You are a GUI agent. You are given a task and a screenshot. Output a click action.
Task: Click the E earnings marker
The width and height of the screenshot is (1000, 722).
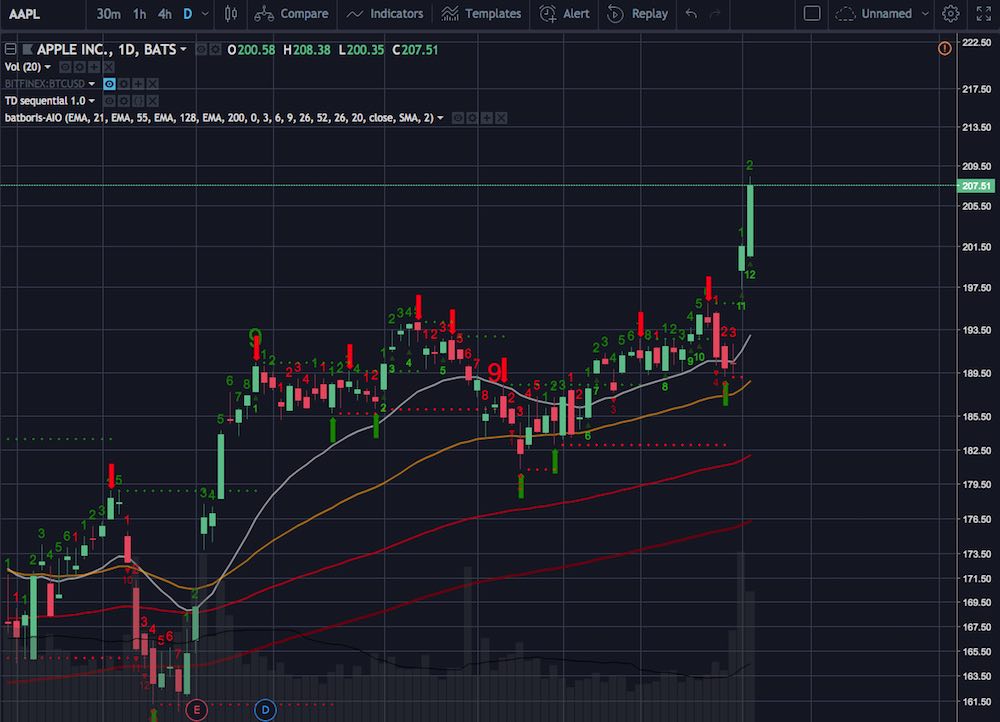[x=196, y=710]
